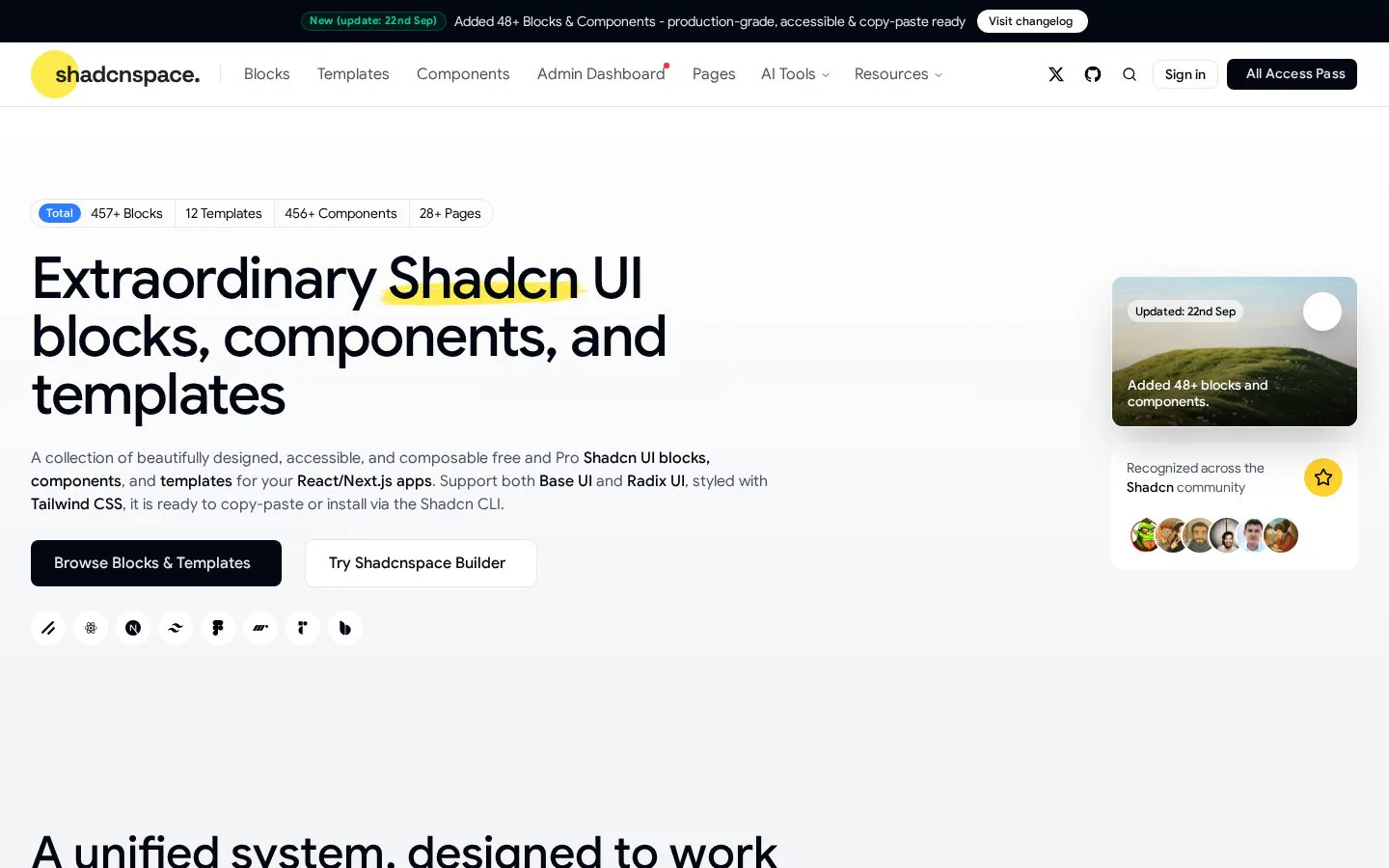Screen dimensions: 1389x868
Task: Click the yellow star badge icon
Action: point(1323,477)
